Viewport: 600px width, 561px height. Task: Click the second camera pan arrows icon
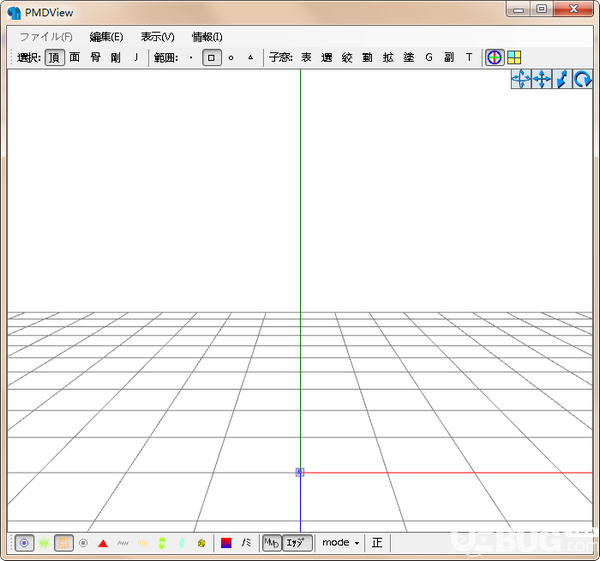click(x=542, y=79)
